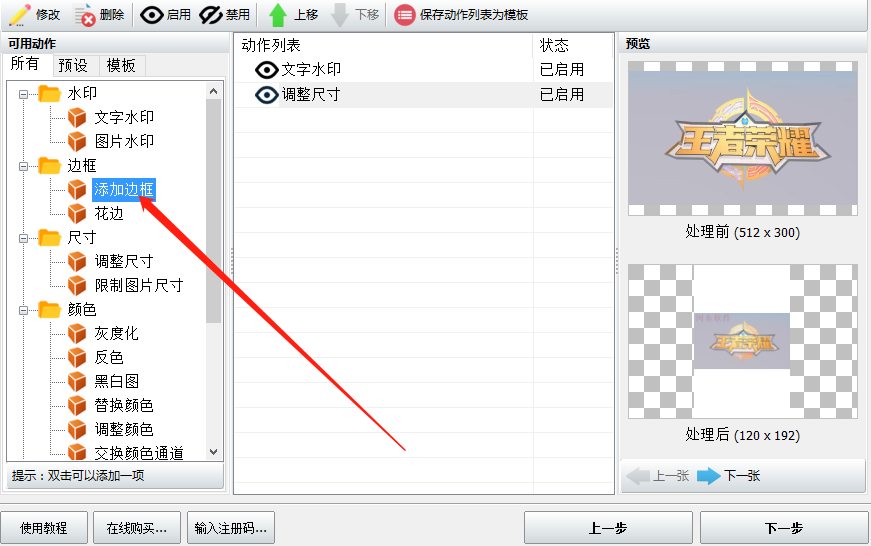Click the 反色 cube icon
Screen dimensions: 871x546
77,357
